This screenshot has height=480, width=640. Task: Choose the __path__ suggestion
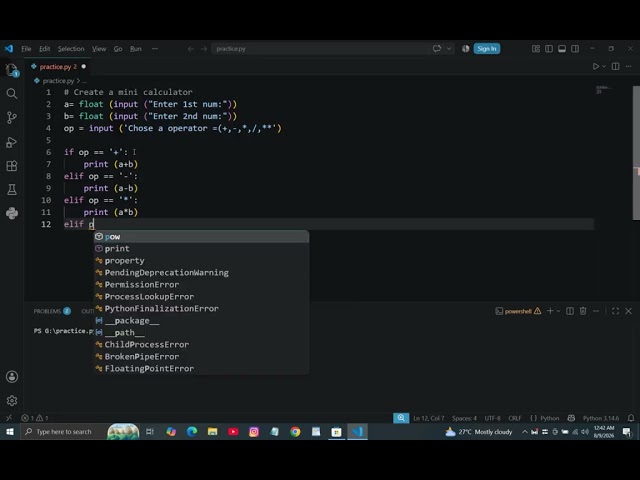coord(201,333)
